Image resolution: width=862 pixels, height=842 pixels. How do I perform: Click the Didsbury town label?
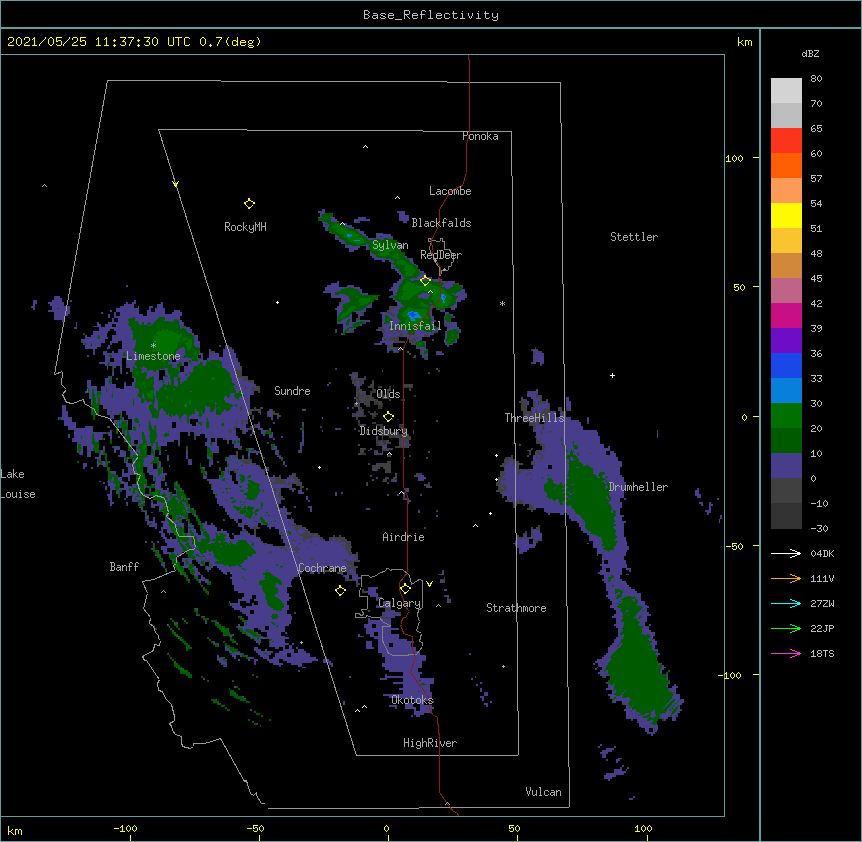point(383,431)
